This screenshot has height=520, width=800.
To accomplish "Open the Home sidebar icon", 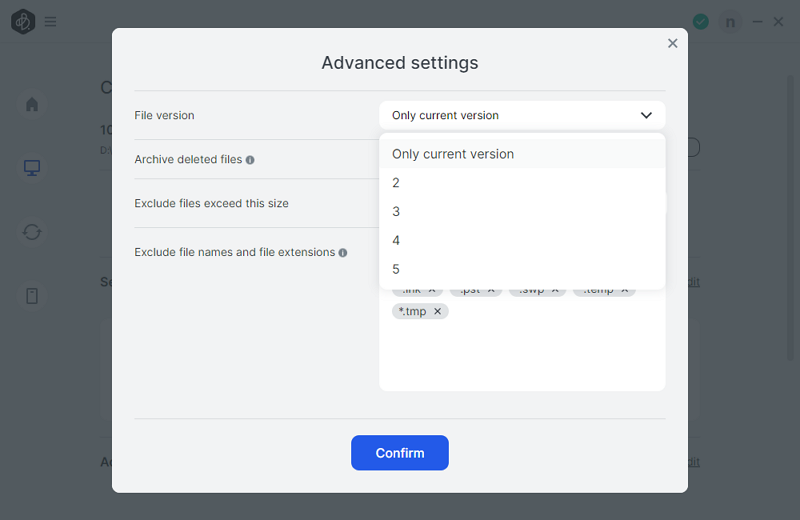I will click(32, 104).
